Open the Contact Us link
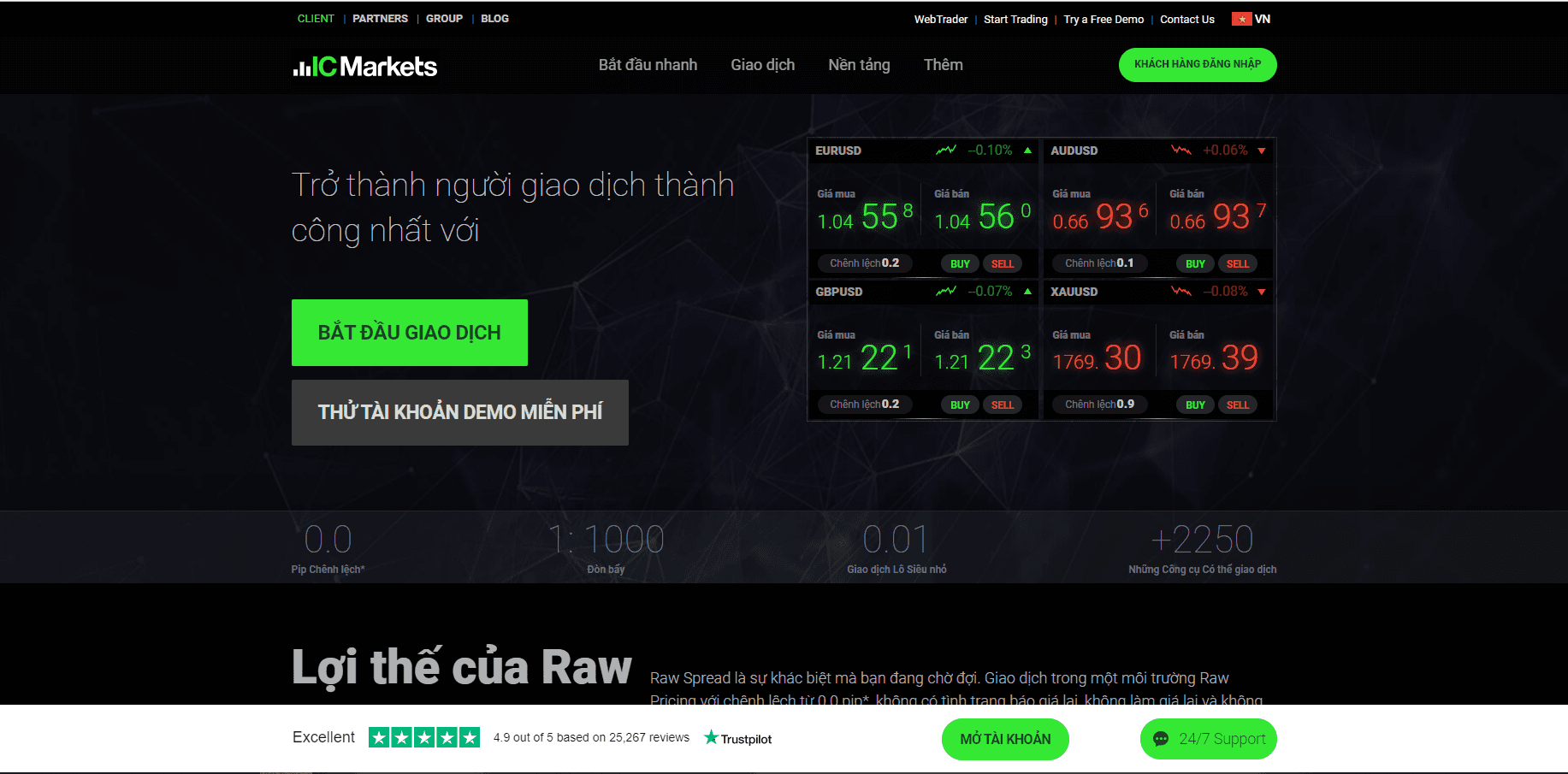Viewport: 1568px width, 774px height. [1187, 20]
